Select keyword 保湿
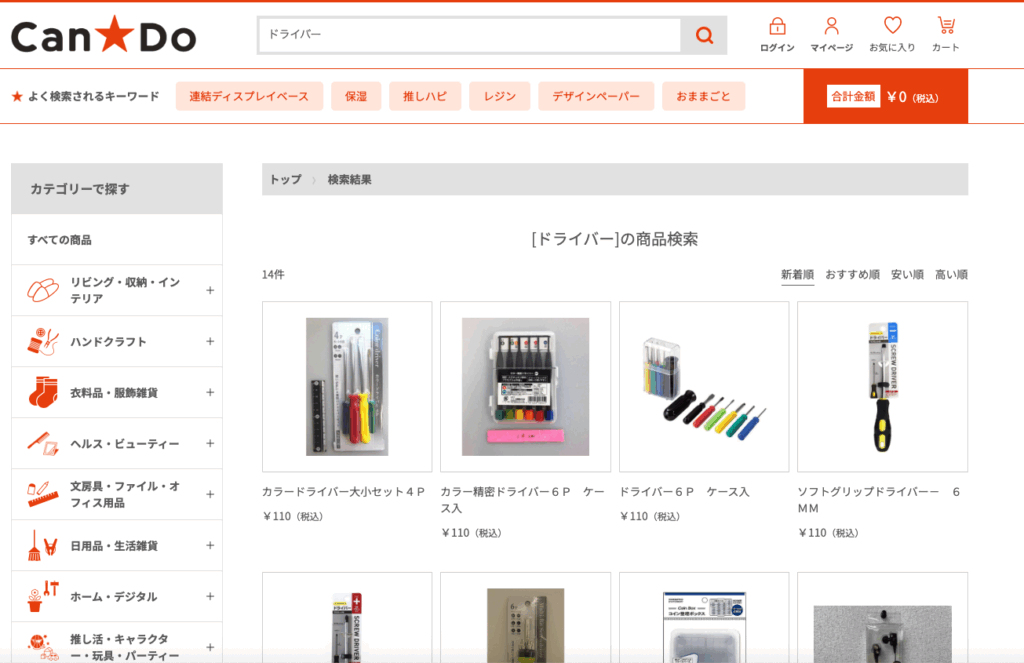The image size is (1024, 663). tap(356, 96)
